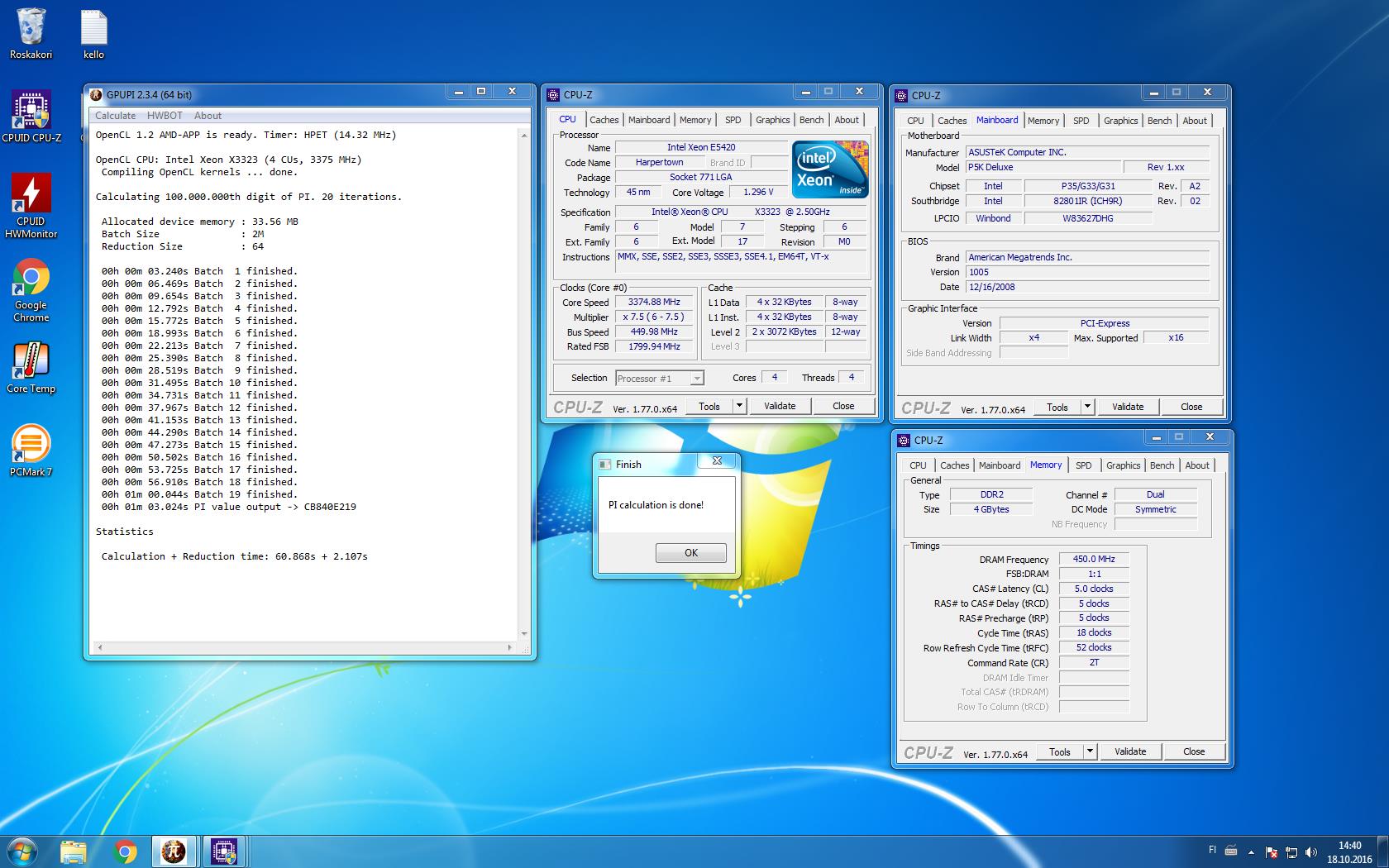1389x868 pixels.
Task: Open Google Chrome desktop shortcut
Action: coord(31,289)
